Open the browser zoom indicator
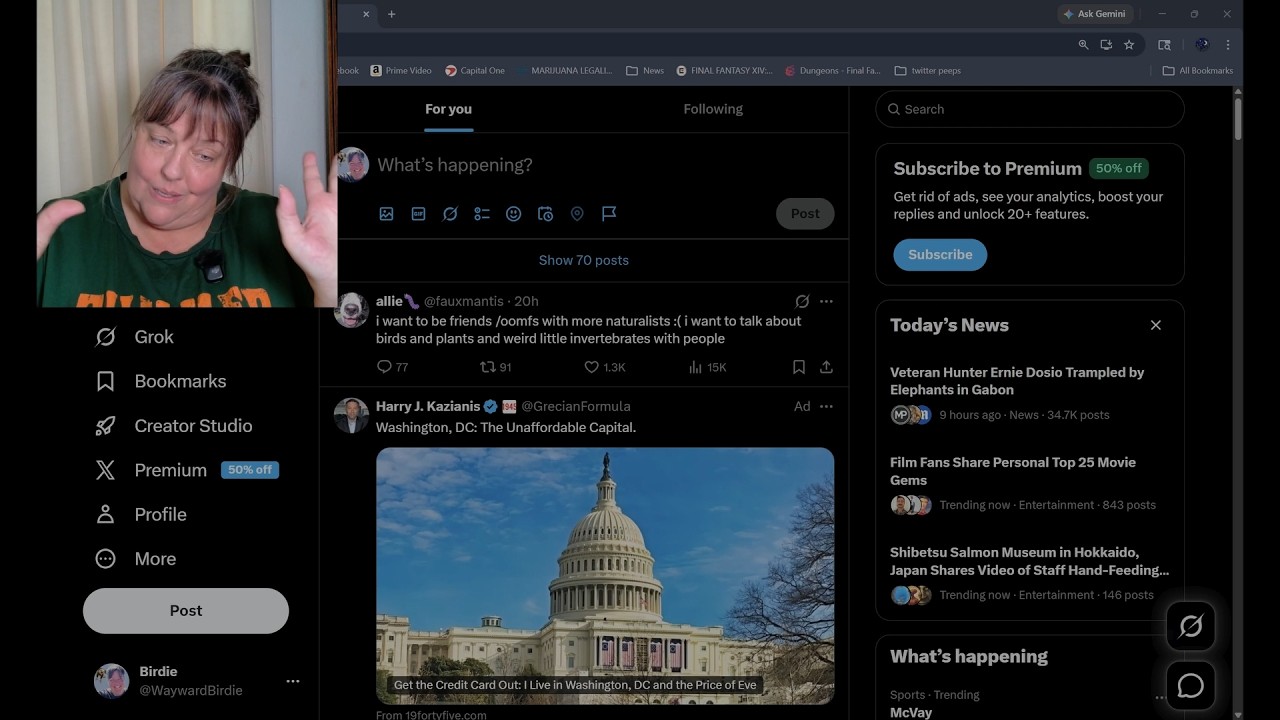Screen dimensions: 1280x720 coord(1083,45)
